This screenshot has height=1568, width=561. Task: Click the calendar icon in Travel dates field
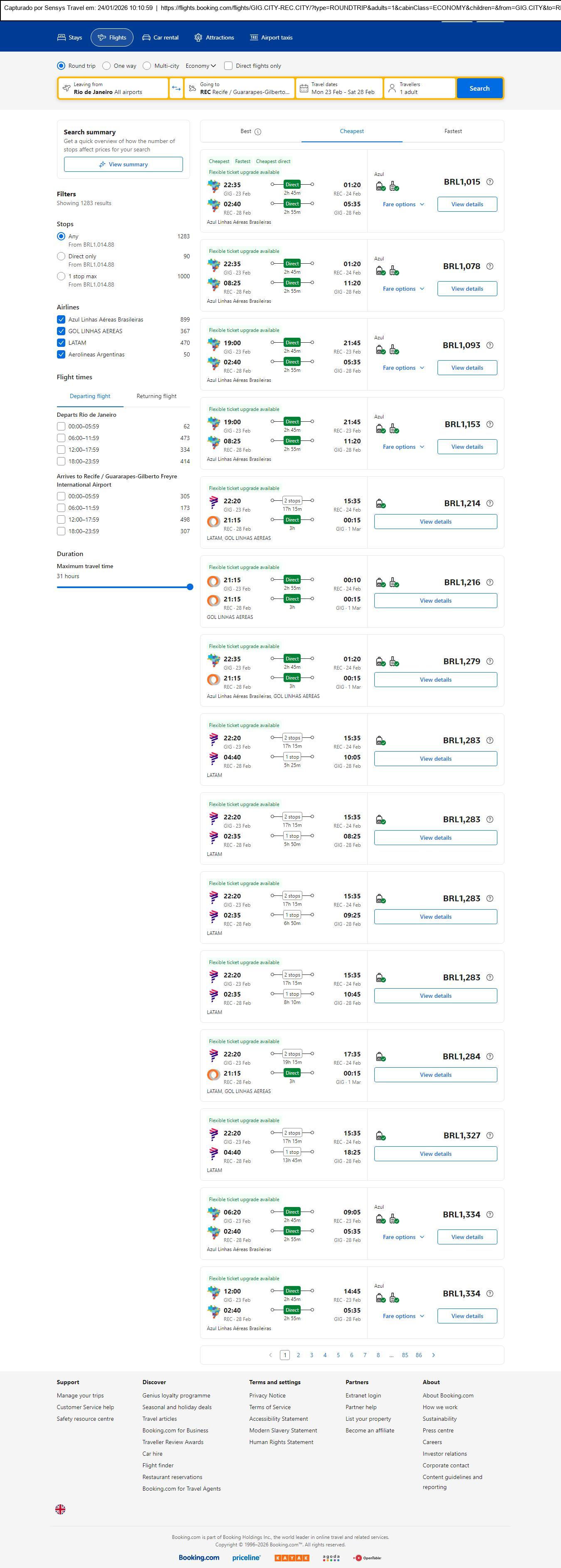[x=304, y=88]
